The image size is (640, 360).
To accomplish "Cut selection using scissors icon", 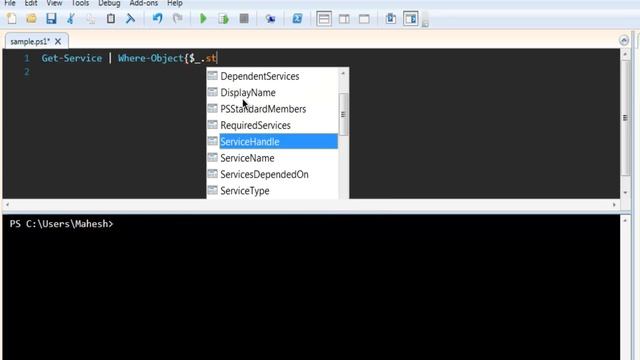I will [x=71, y=19].
